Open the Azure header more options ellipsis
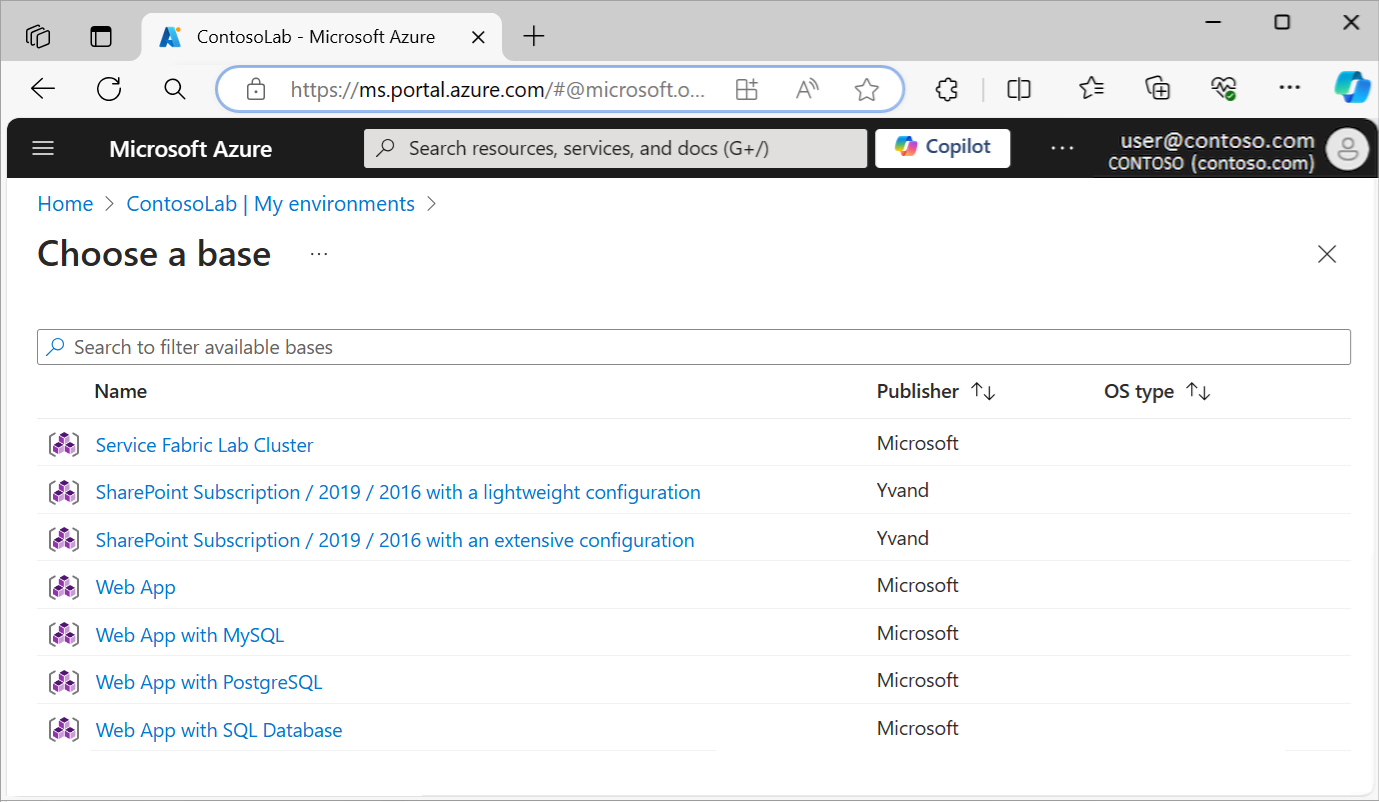1379x802 pixels. point(1062,149)
